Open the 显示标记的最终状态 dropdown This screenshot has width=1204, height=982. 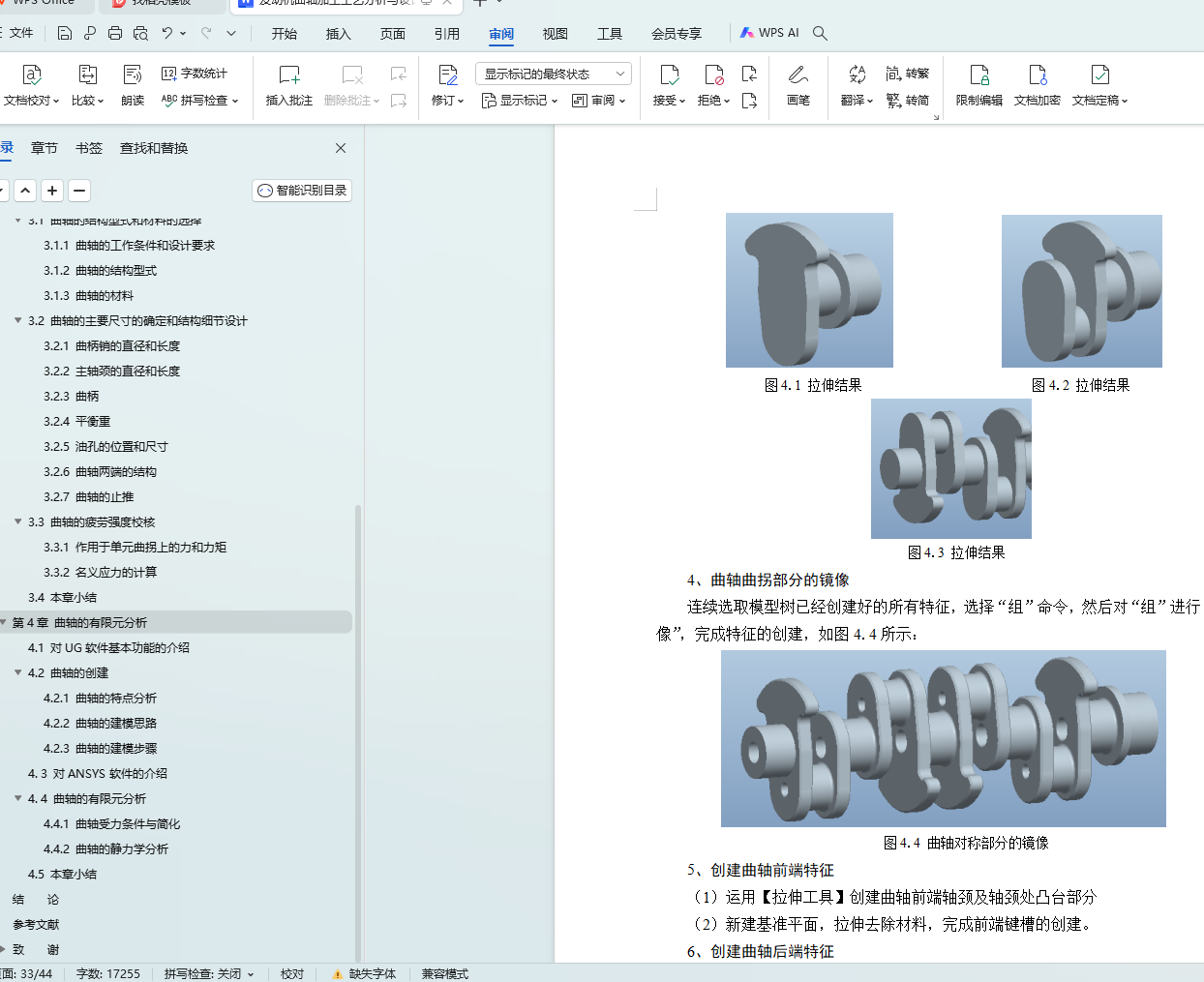554,74
